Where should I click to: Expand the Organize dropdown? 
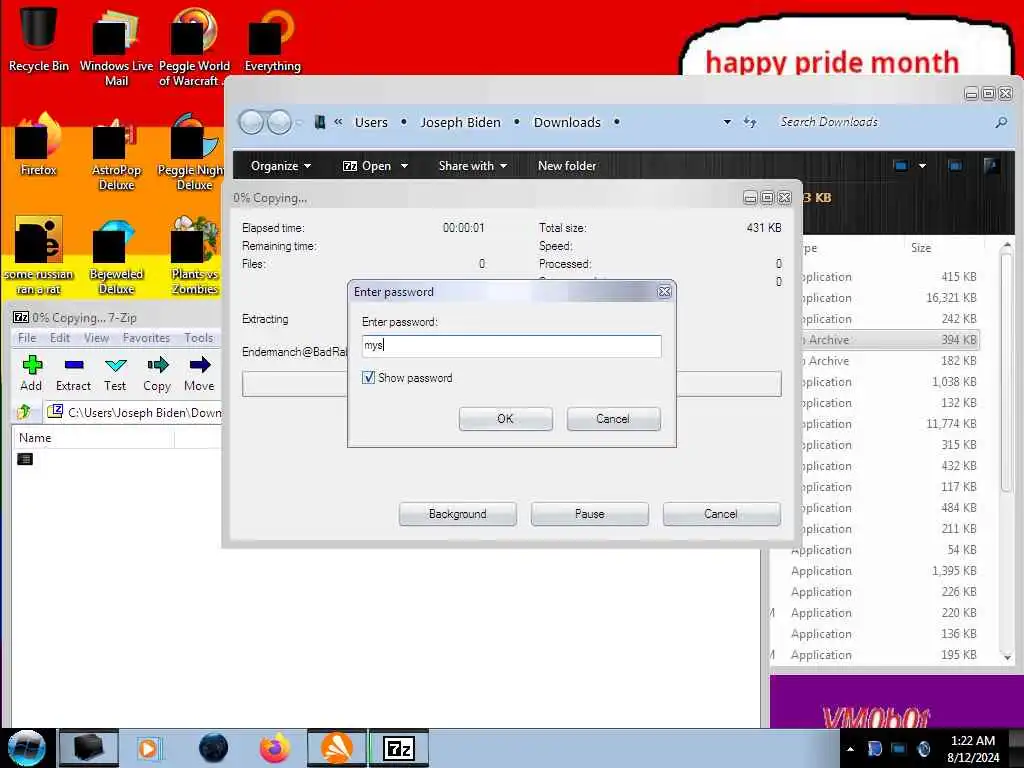(x=281, y=166)
